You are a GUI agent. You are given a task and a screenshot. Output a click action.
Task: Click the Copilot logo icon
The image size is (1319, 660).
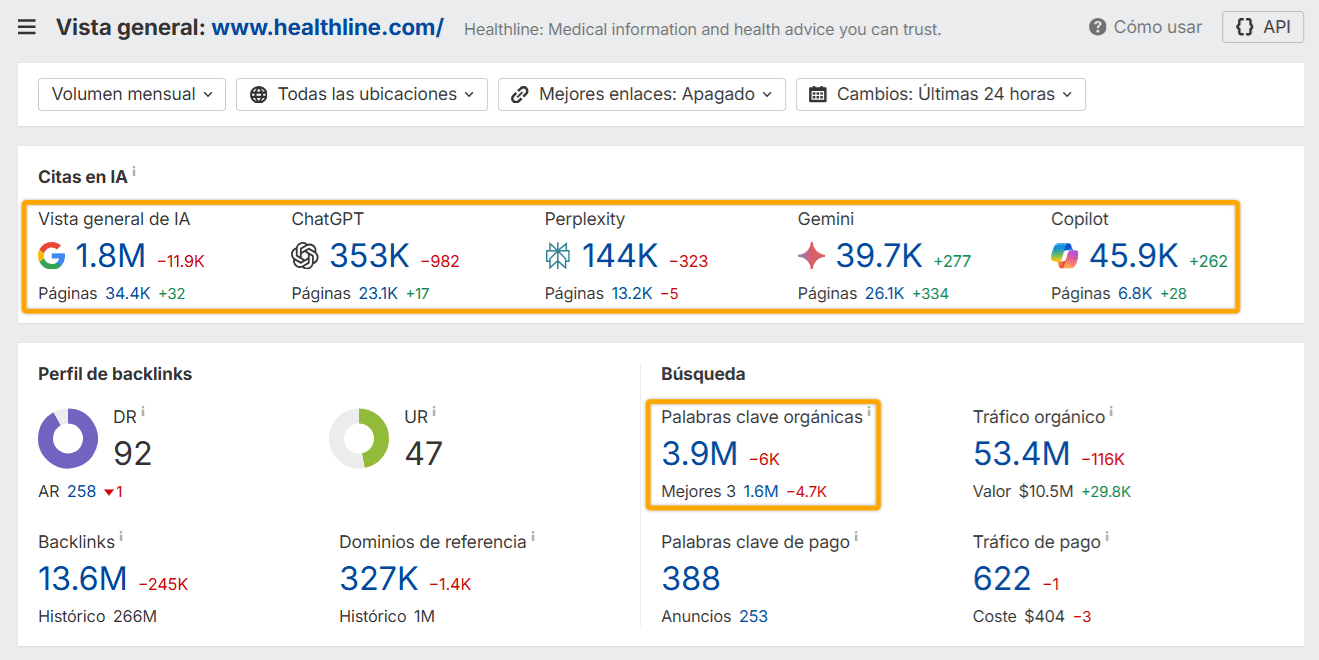1066,255
